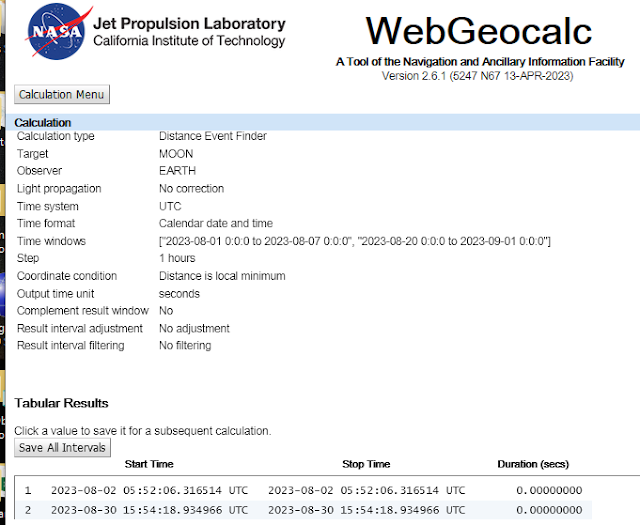Click the WebGeocalc title
This screenshot has height=525, width=640.
point(478,31)
